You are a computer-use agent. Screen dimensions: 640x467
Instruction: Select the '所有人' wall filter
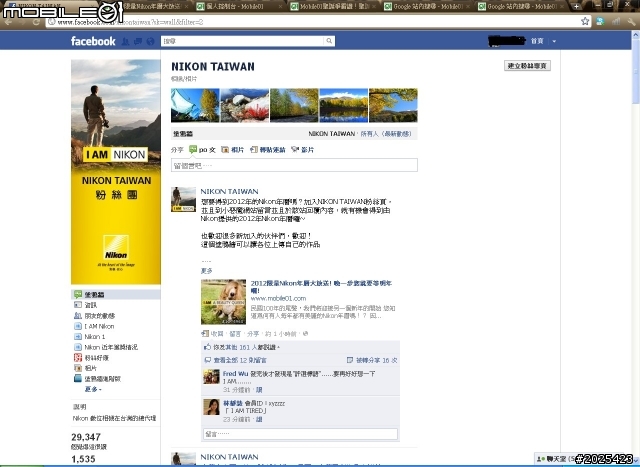[x=369, y=133]
